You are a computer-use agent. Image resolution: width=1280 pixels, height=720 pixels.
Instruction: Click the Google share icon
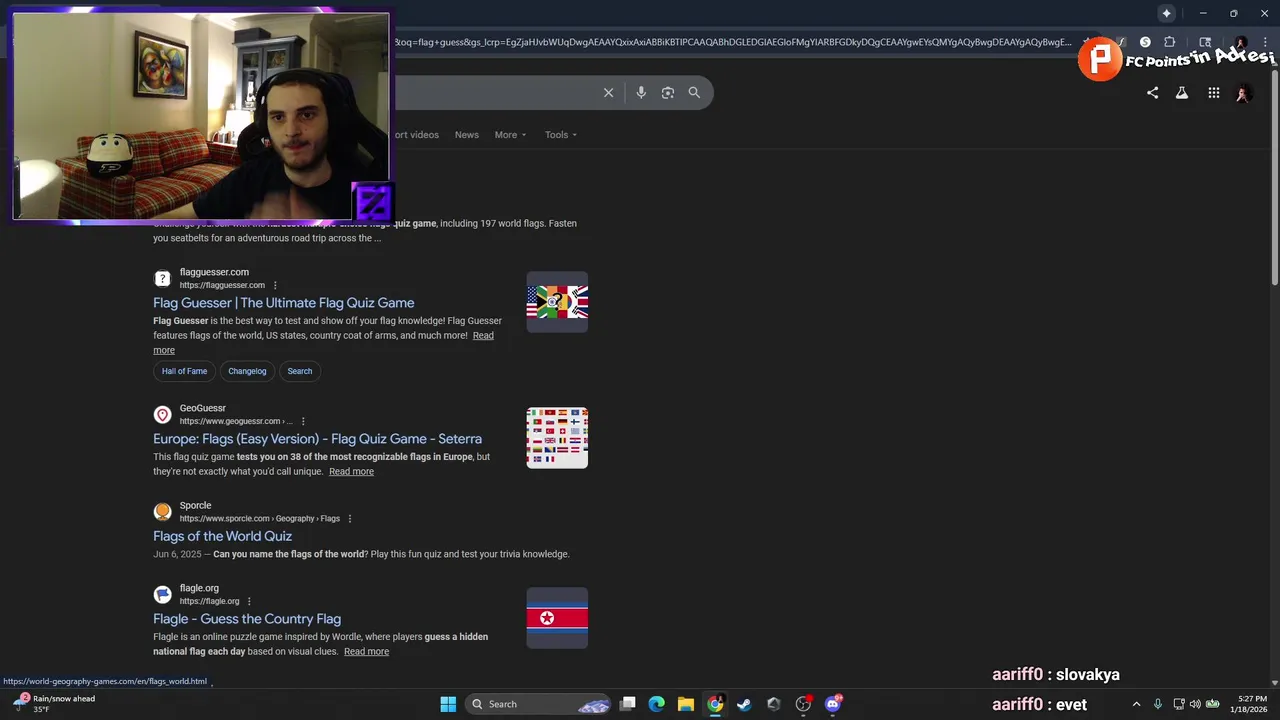point(1152,93)
